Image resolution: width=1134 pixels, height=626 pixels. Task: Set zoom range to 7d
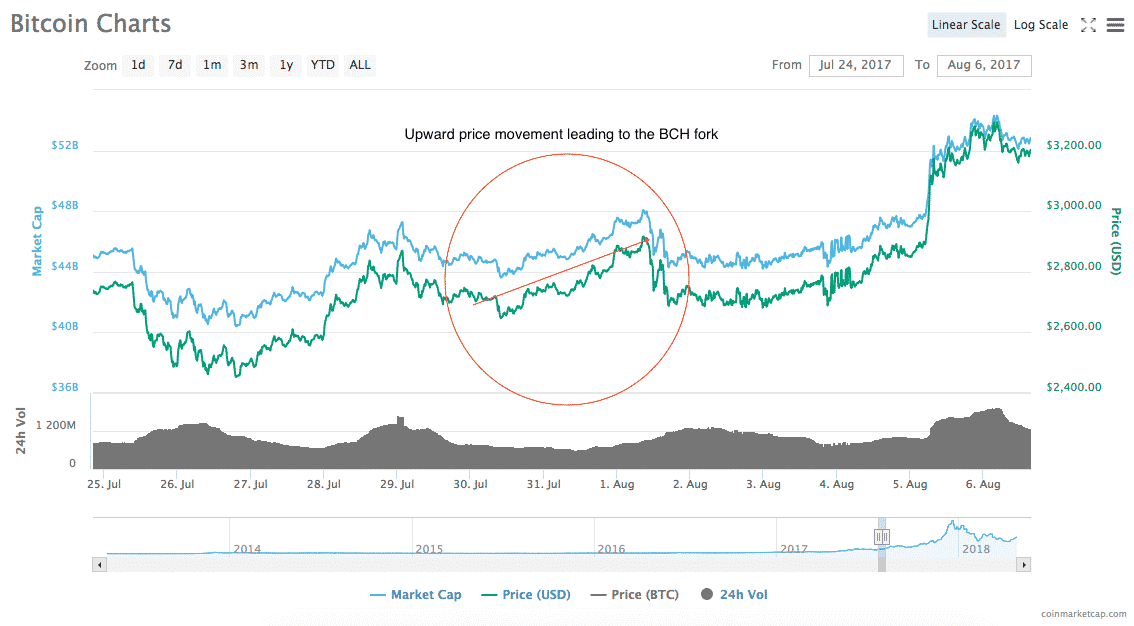(x=175, y=65)
